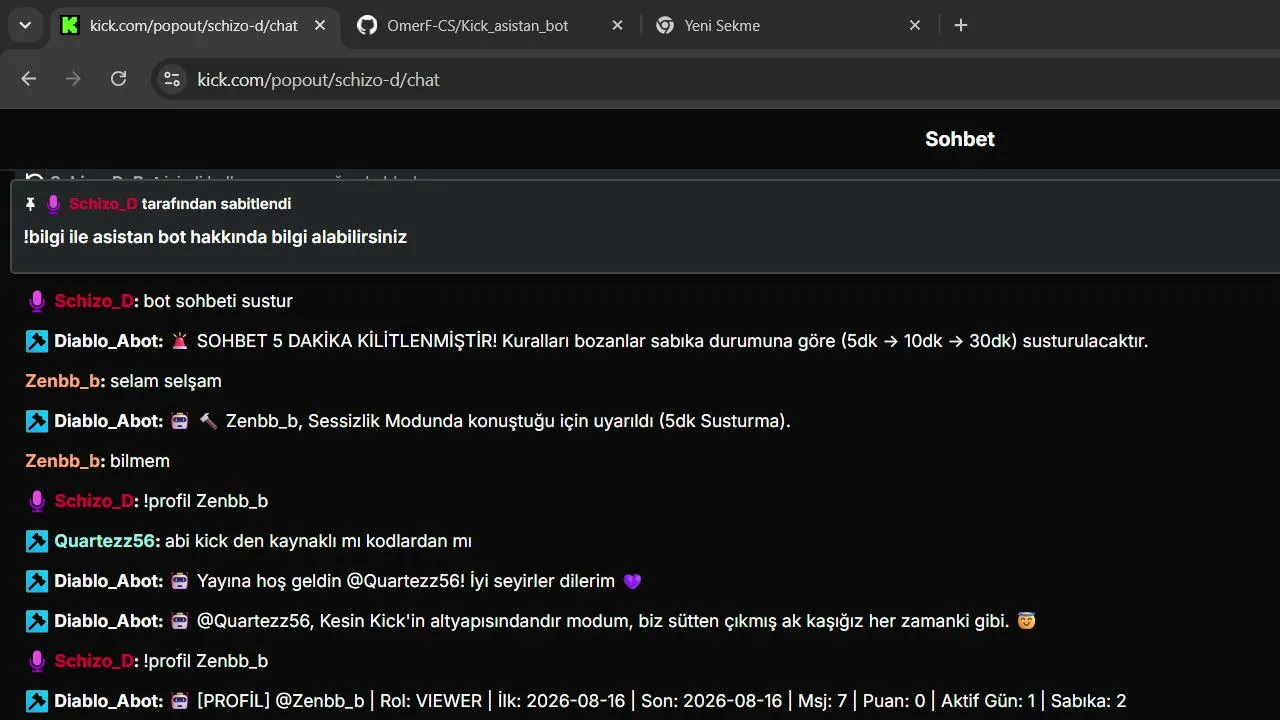The height and width of the screenshot is (720, 1280).
Task: Open the tab search dropdown arrow
Action: click(x=25, y=25)
